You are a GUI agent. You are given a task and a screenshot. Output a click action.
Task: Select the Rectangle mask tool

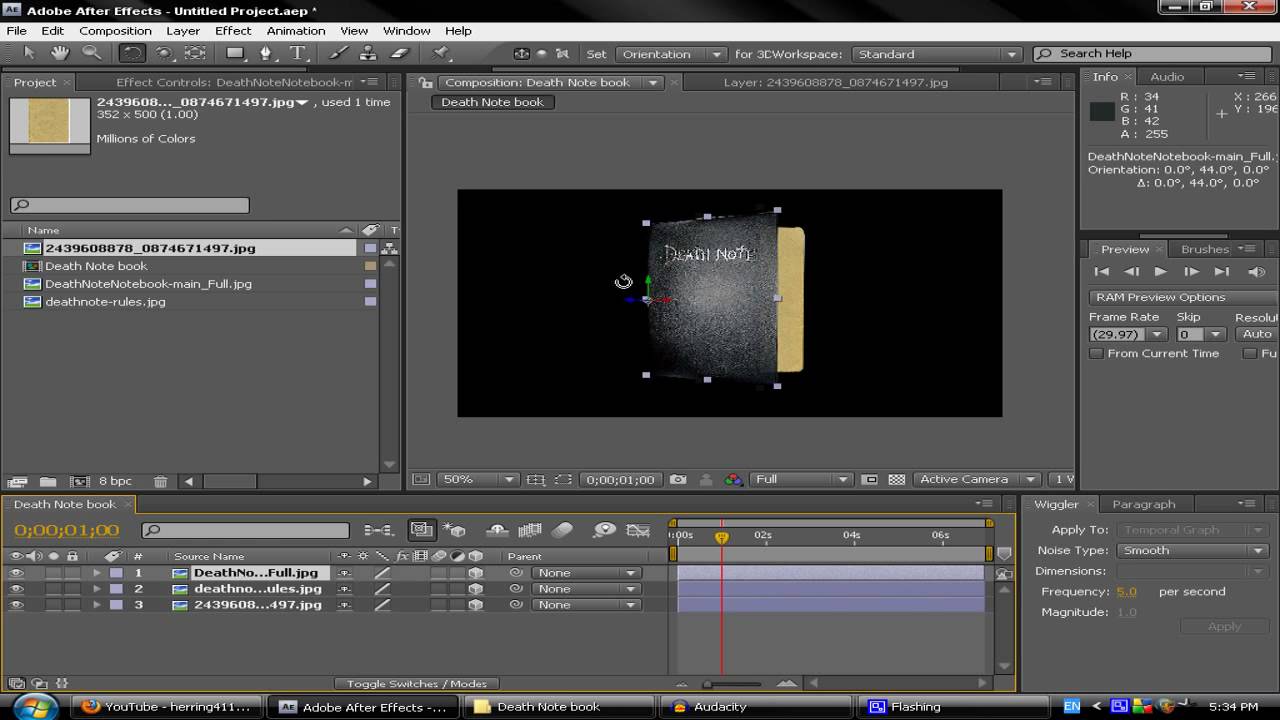point(236,54)
